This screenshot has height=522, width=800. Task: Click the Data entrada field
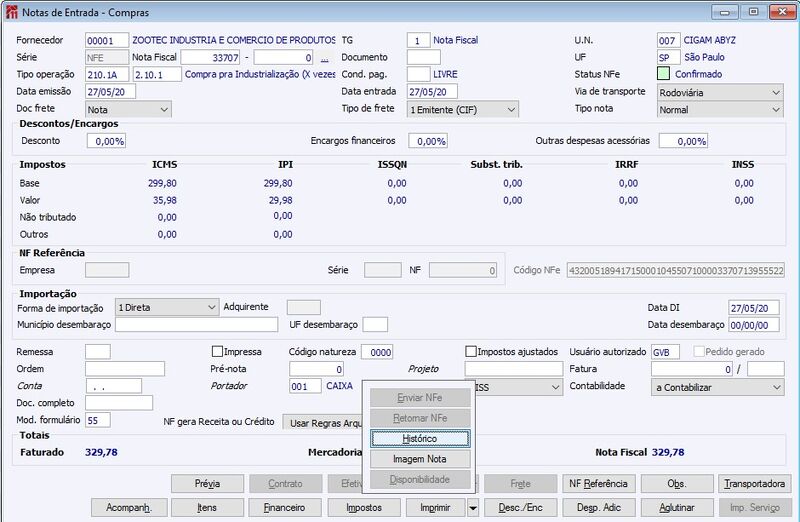tap(432, 91)
